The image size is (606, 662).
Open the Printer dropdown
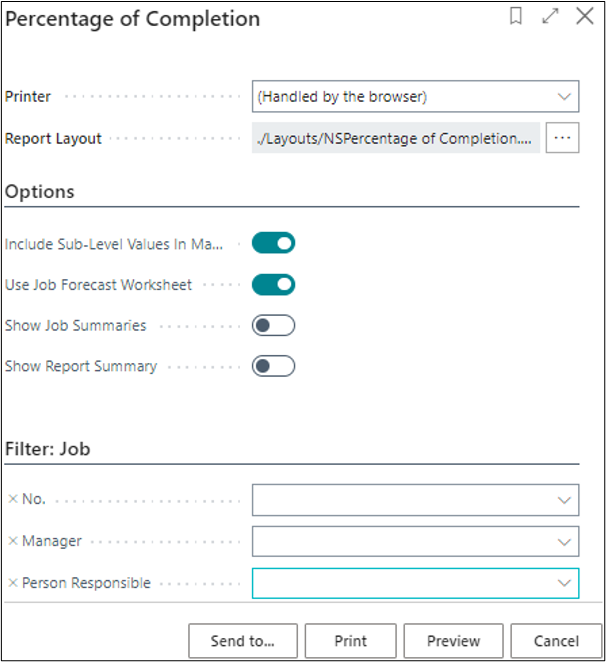coord(415,97)
